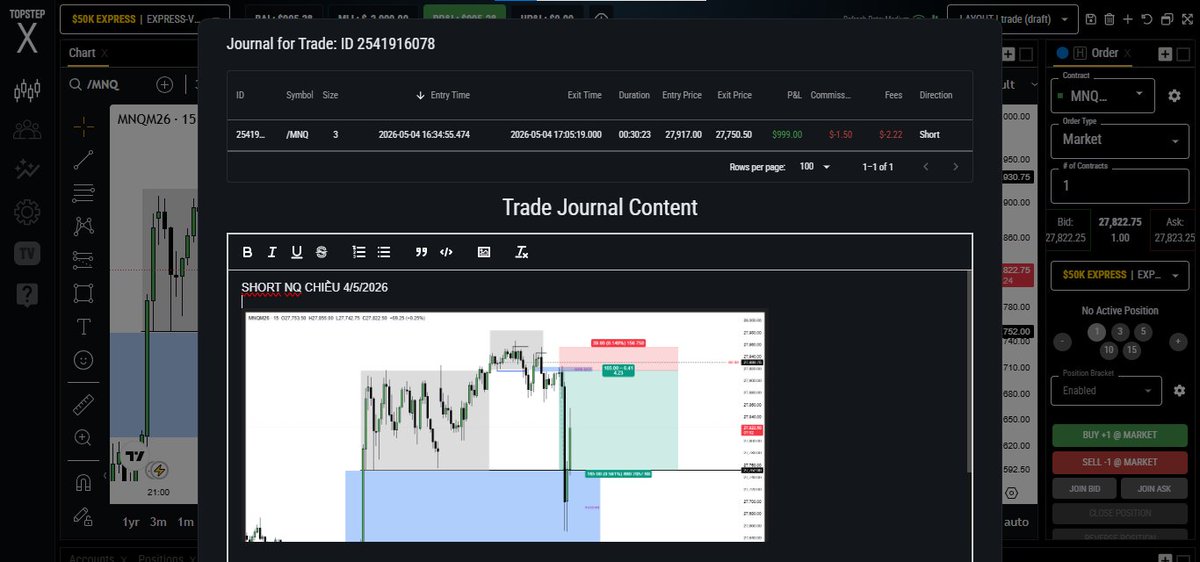Select the text annotation chart tool

click(x=84, y=327)
